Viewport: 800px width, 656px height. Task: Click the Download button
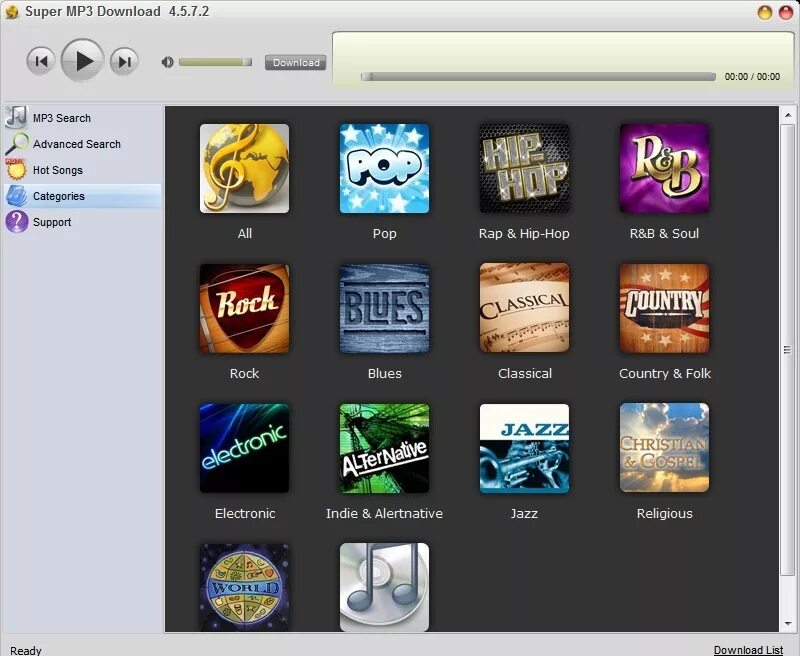(x=295, y=62)
